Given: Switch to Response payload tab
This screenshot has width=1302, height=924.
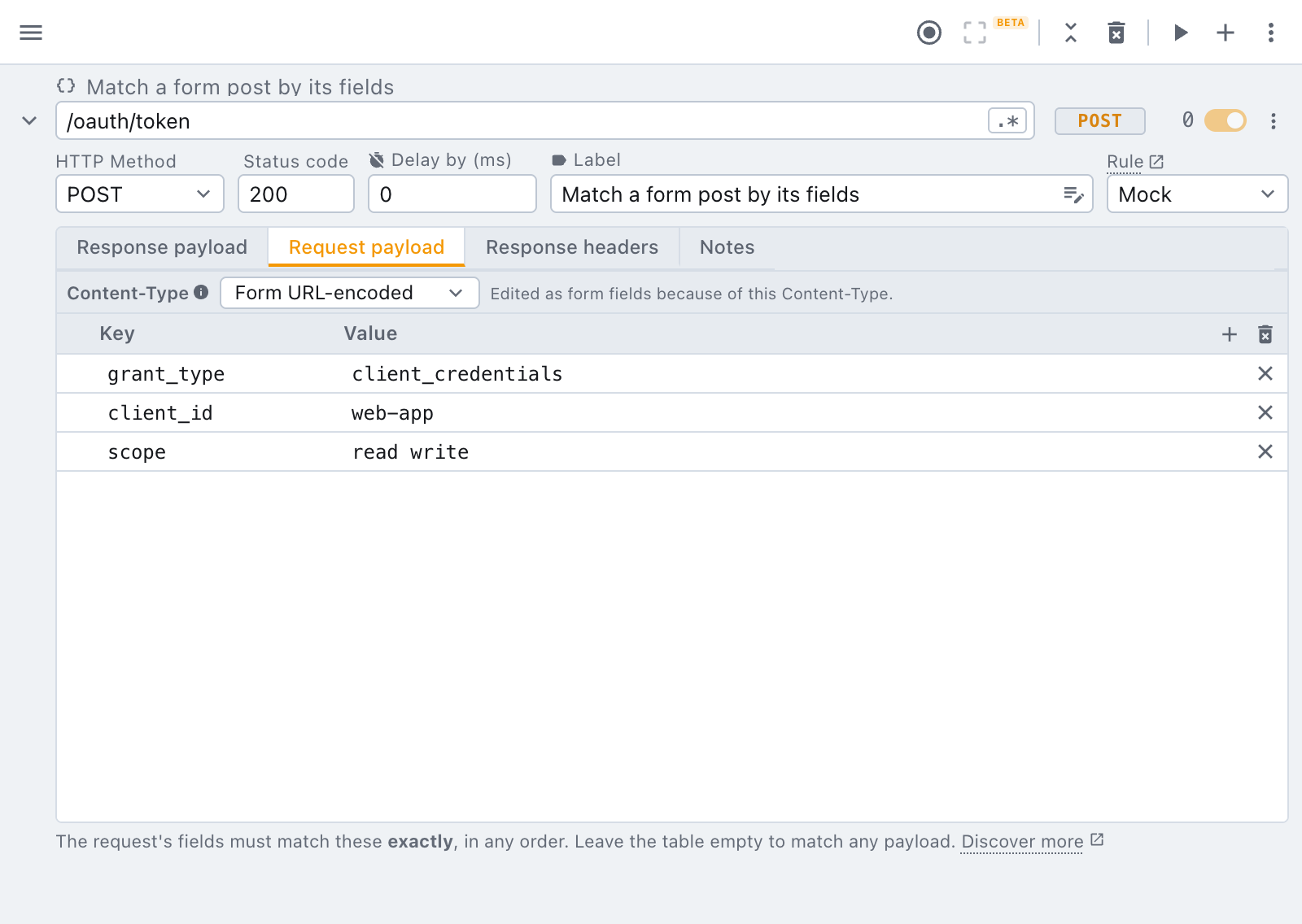Looking at the screenshot, I should click(x=162, y=247).
